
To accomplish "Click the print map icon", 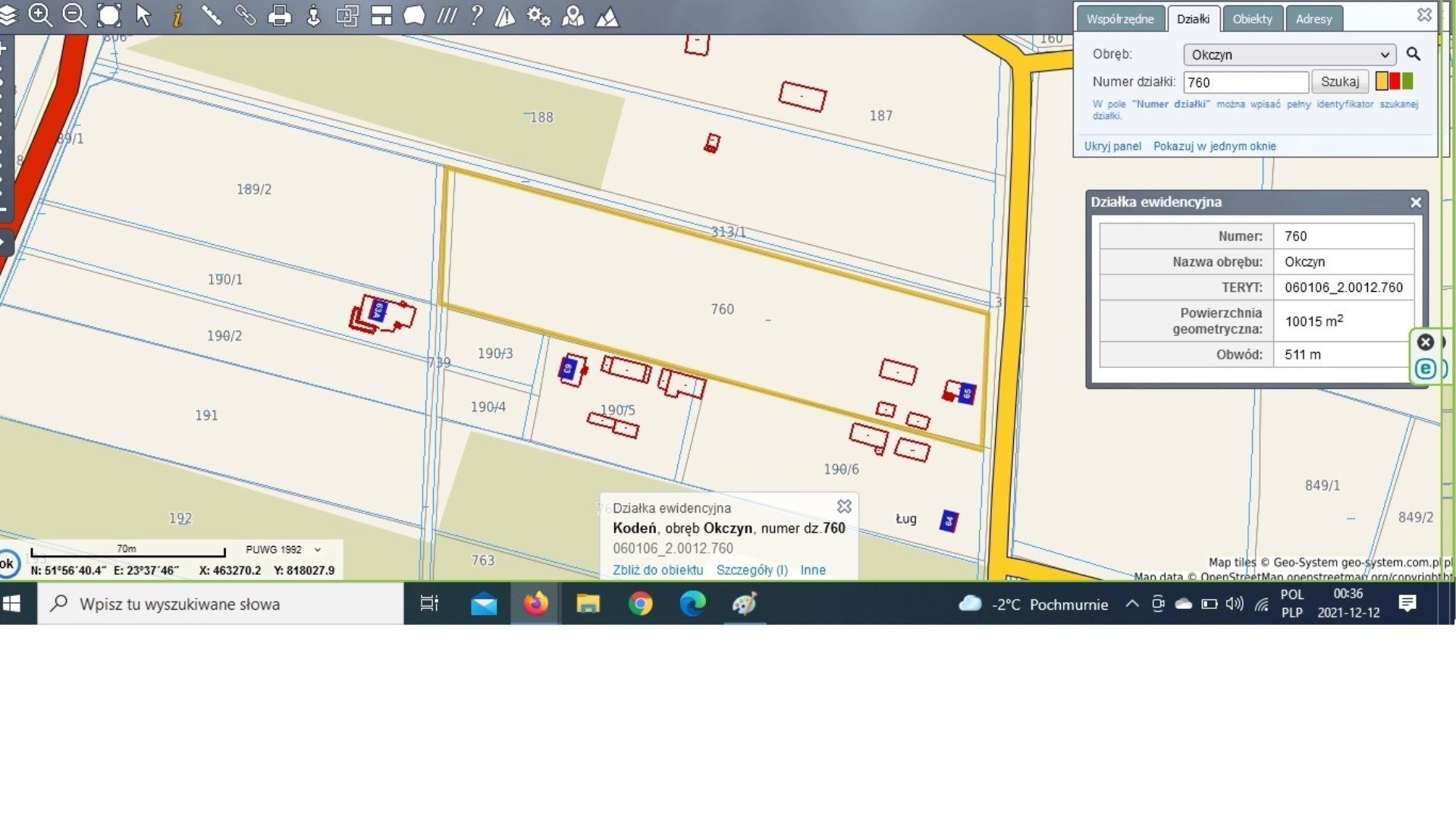I will click(280, 16).
